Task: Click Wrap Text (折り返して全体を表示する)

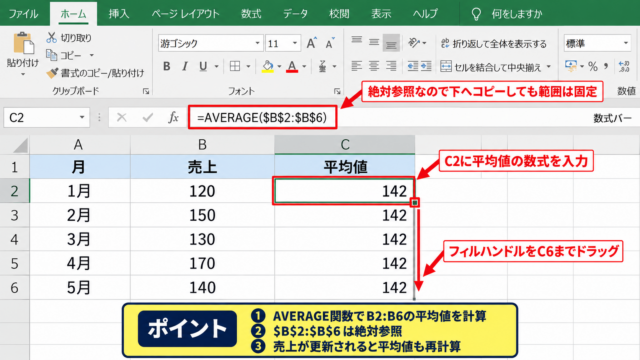Action: [x=493, y=44]
